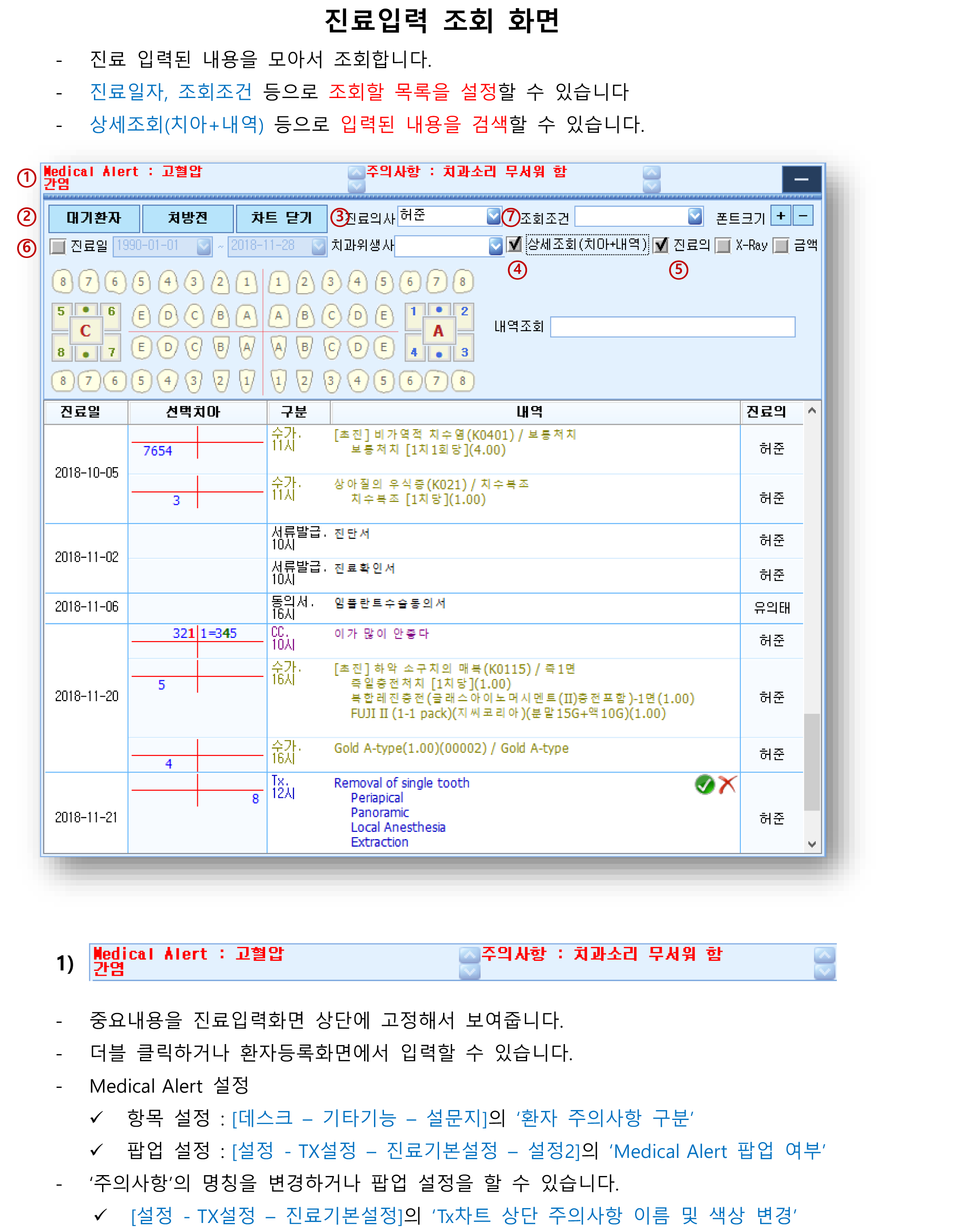Click red X icon on Removal of single tooth
Image resolution: width=958 pixels, height=1232 pixels.
[727, 784]
